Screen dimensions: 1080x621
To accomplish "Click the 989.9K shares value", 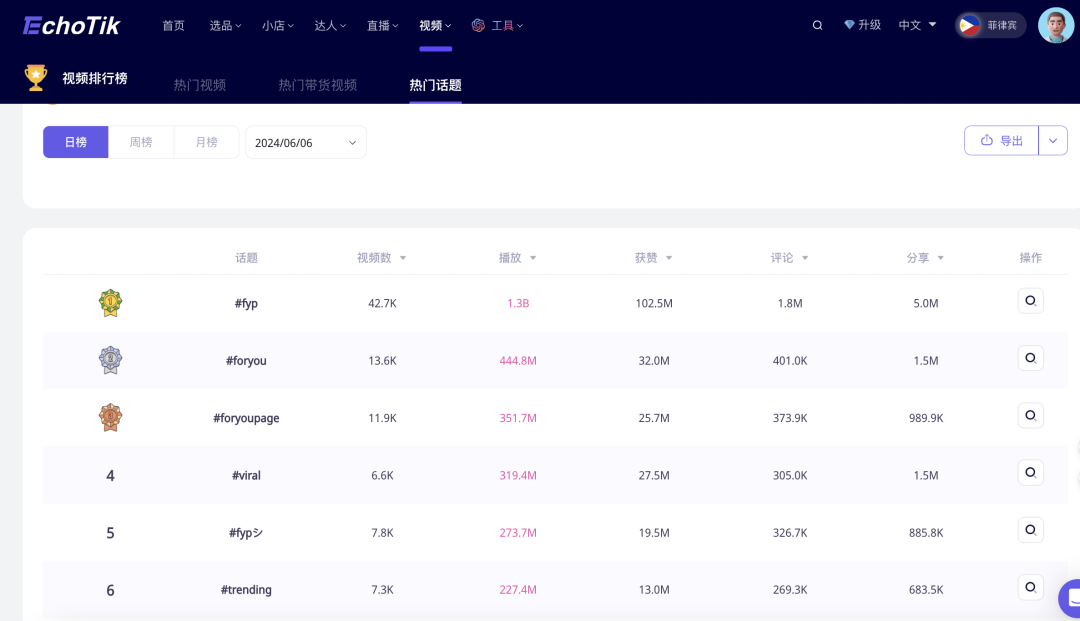I will pyautogui.click(x=926, y=418).
